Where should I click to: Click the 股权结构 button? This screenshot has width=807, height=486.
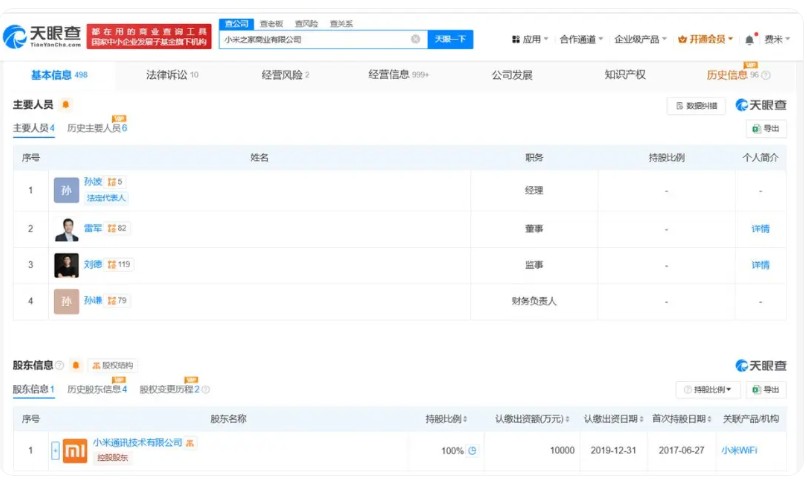[x=113, y=366]
